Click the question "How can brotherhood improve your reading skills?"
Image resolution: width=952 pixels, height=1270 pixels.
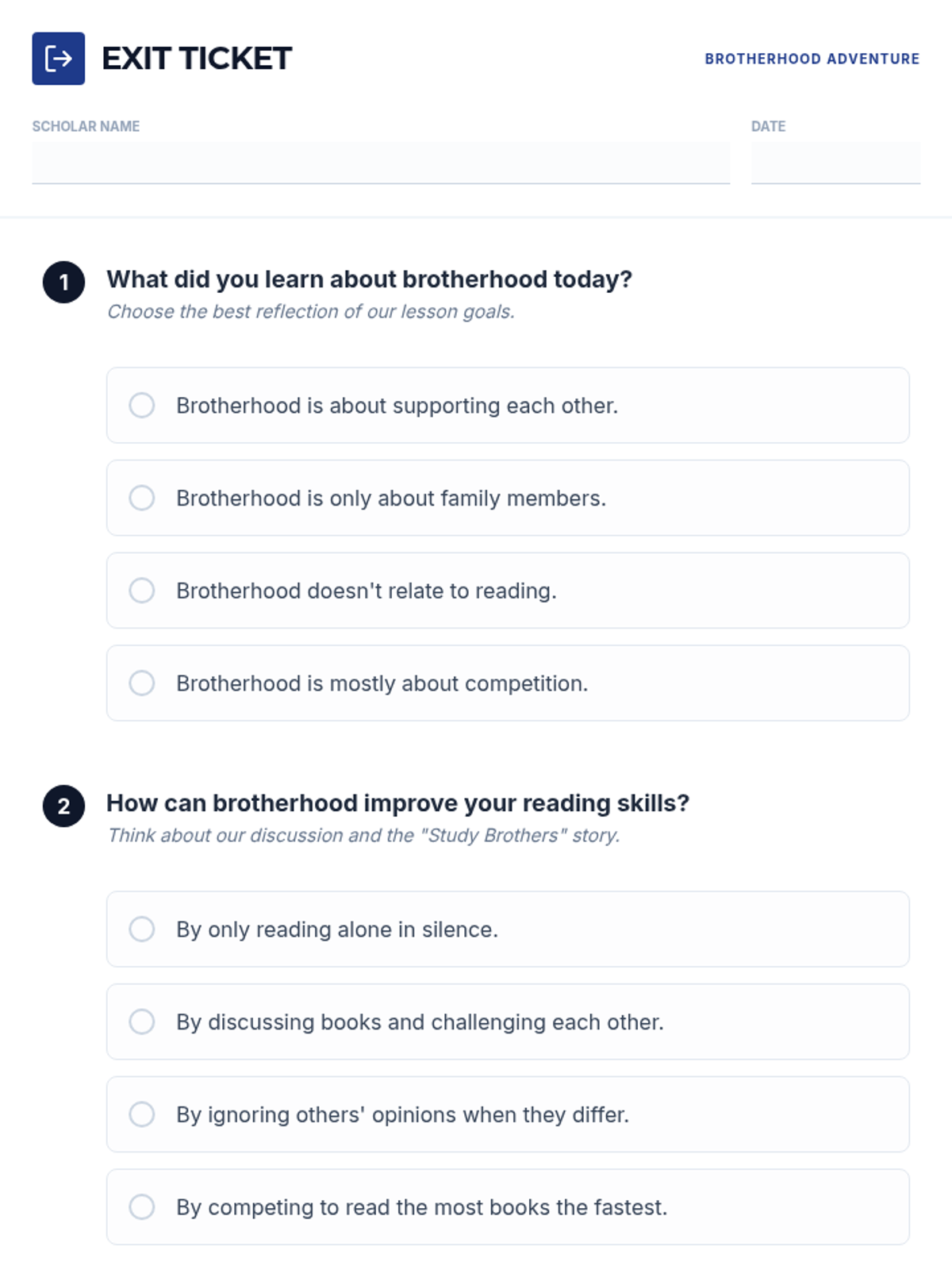point(397,803)
